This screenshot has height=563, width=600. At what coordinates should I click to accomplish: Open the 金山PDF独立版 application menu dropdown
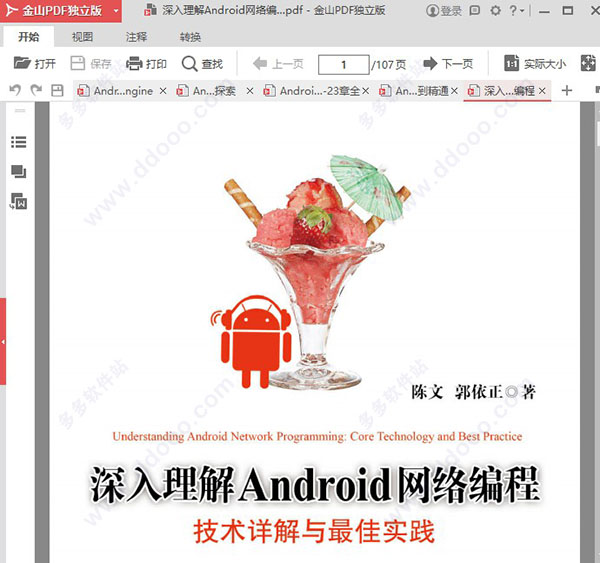[116, 11]
